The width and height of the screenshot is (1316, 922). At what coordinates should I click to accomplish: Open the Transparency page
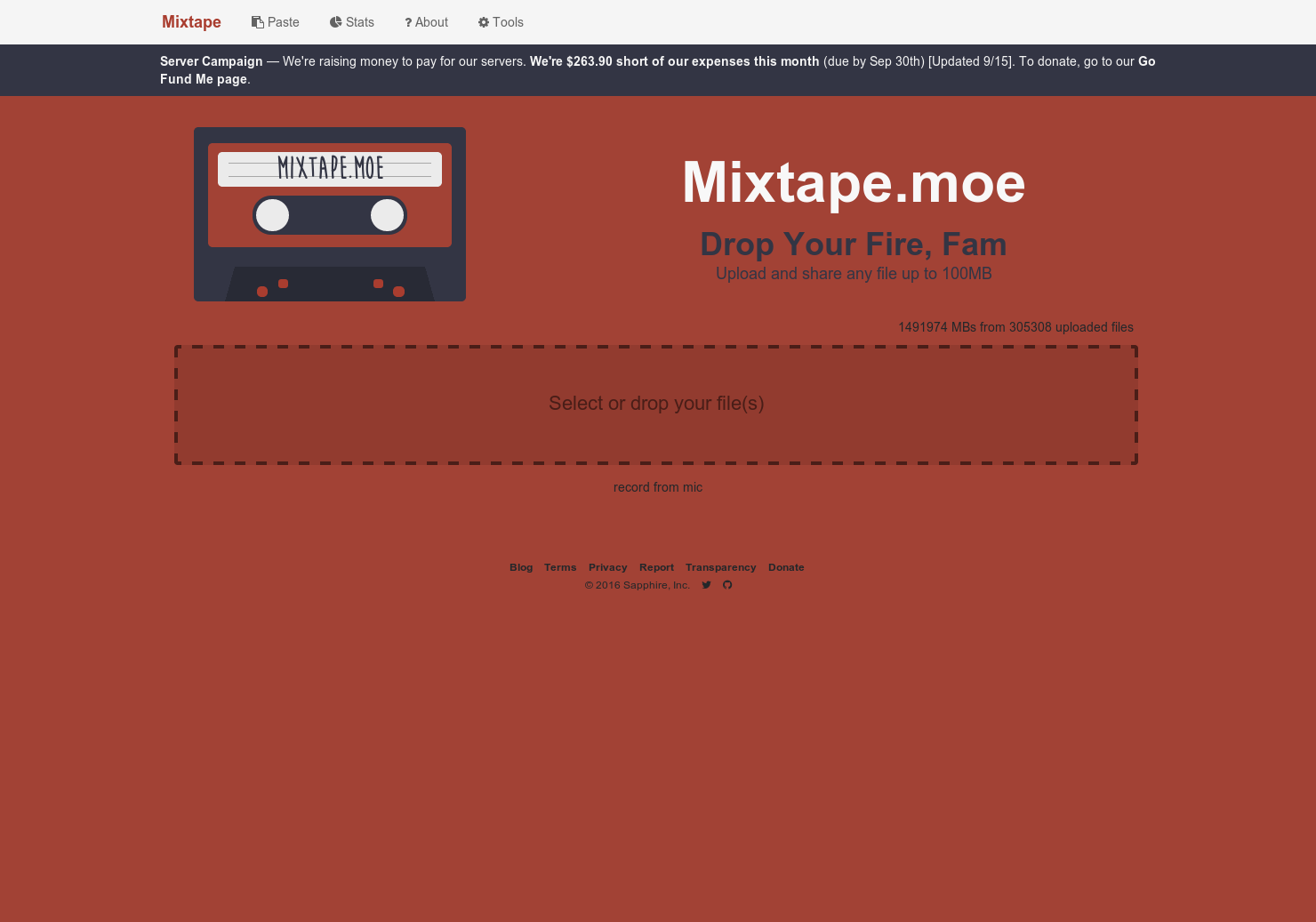[720, 566]
